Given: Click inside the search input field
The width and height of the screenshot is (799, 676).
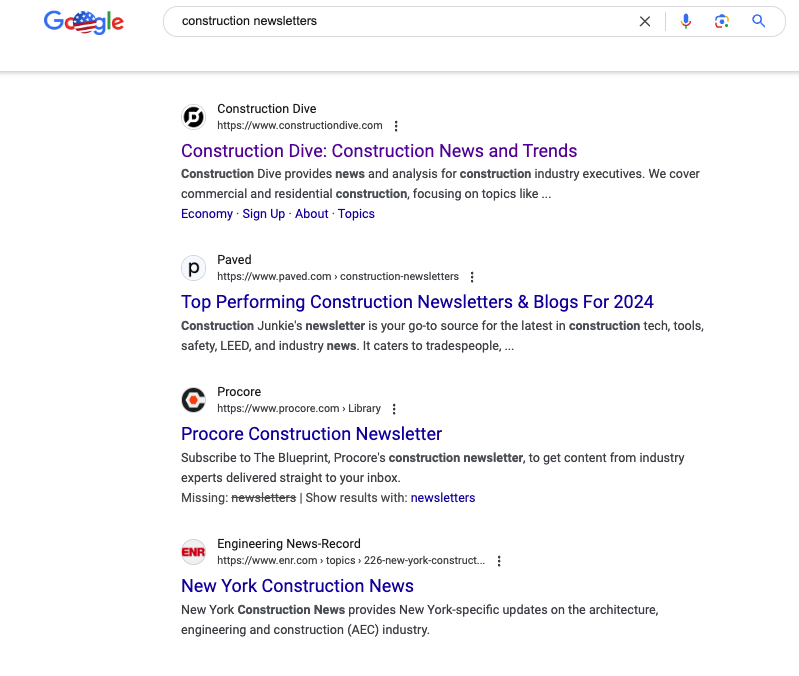Looking at the screenshot, I should click(400, 21).
